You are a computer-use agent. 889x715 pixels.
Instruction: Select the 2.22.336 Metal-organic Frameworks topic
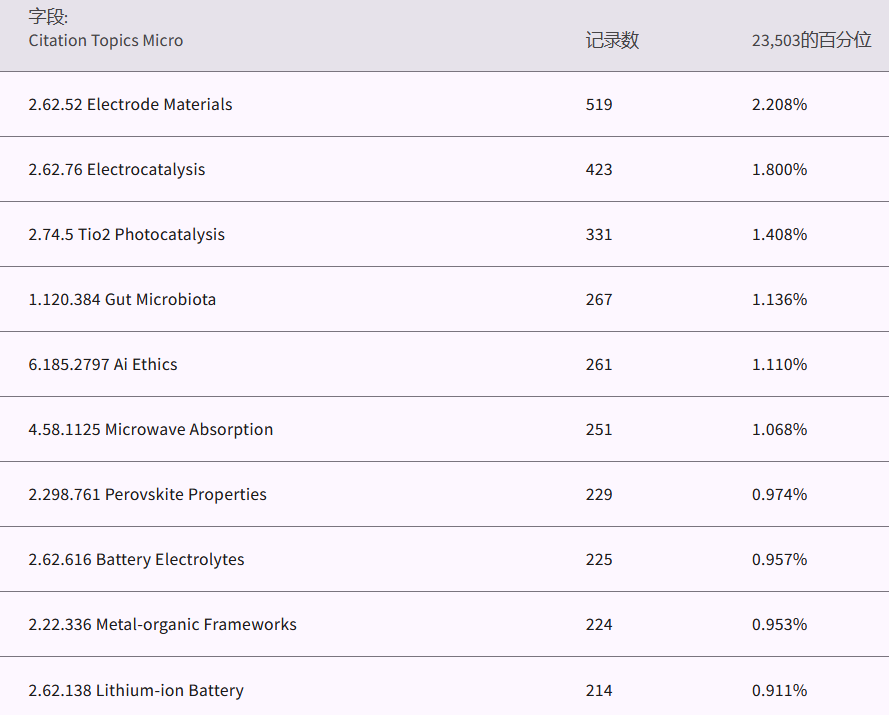click(x=162, y=625)
